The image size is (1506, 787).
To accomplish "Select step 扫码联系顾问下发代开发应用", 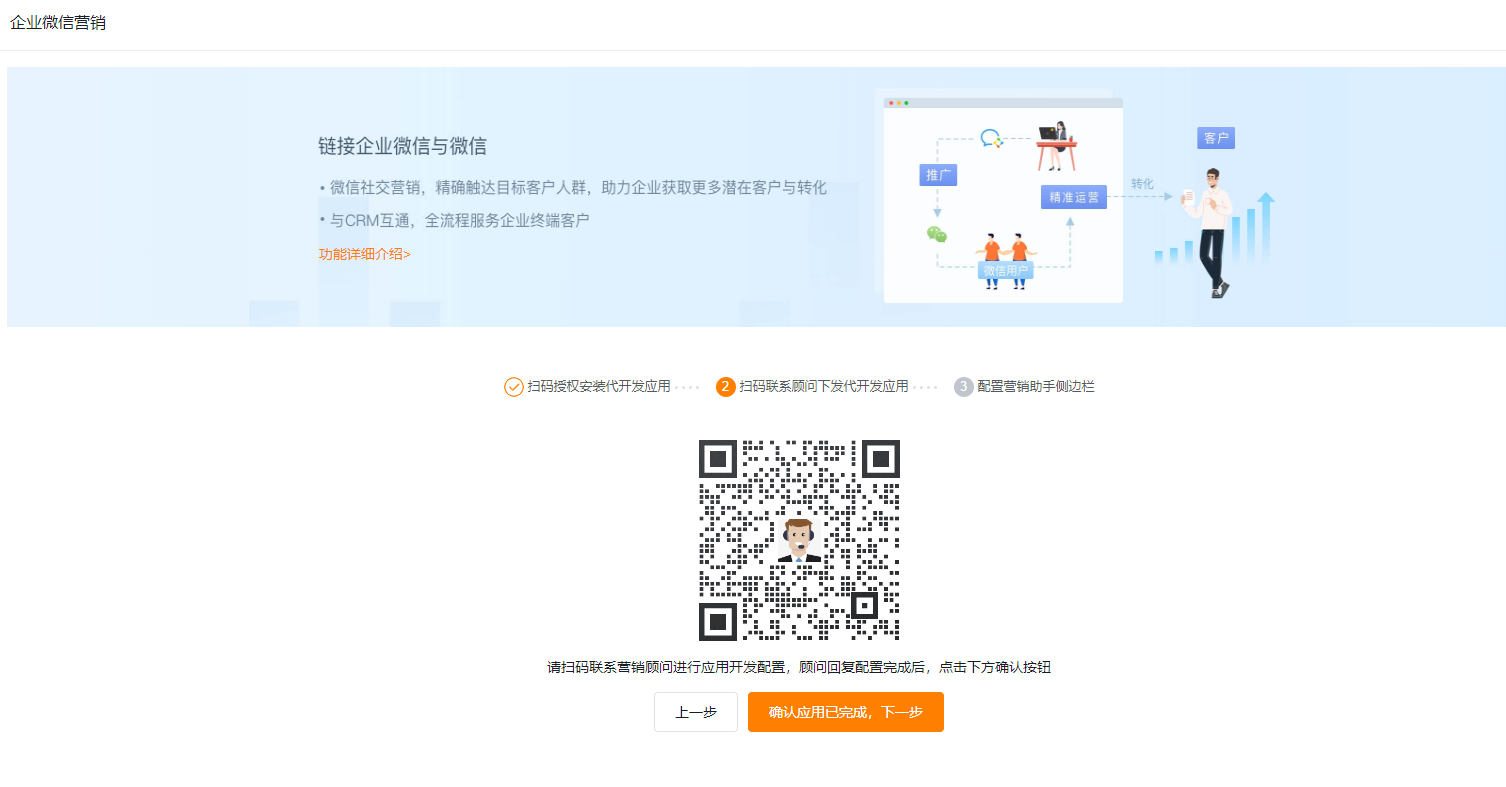I will [823, 386].
